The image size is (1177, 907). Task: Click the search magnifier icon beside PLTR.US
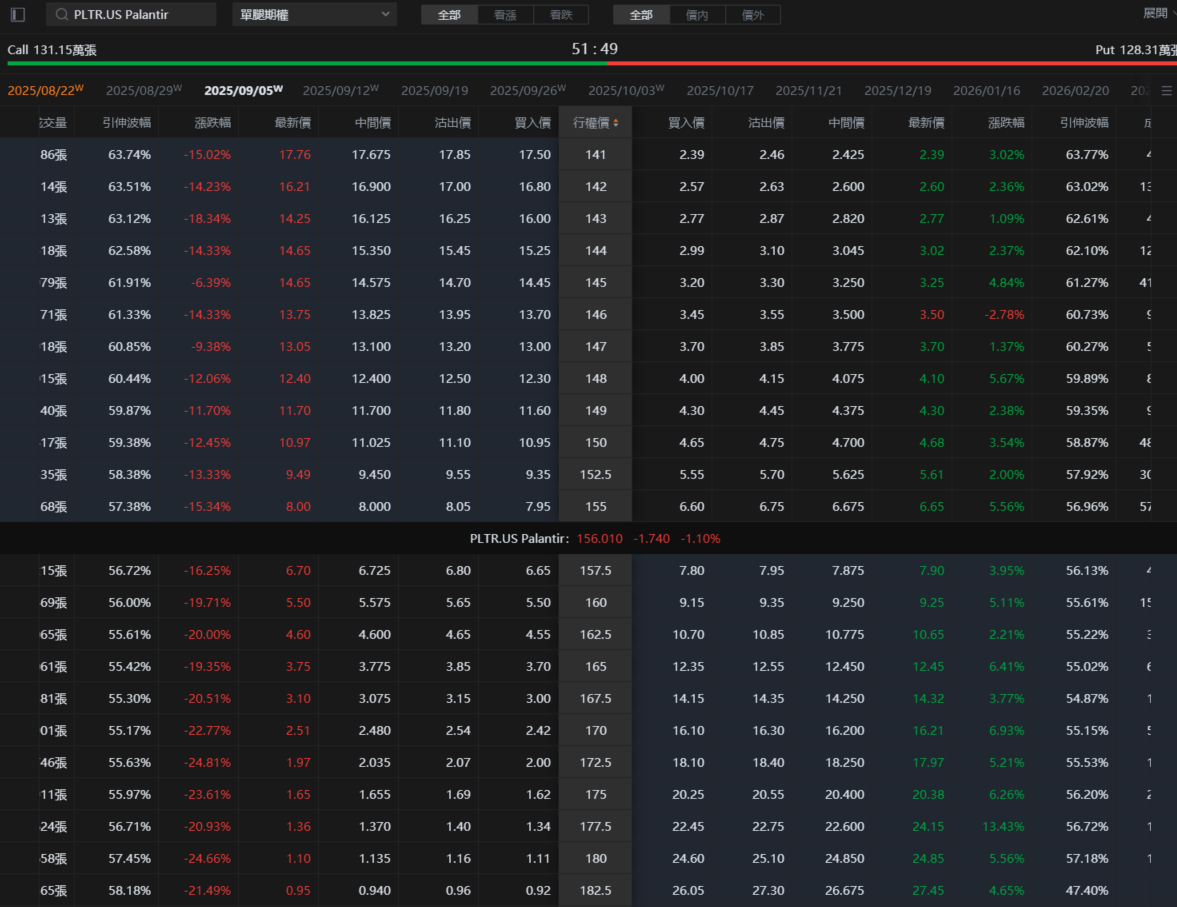(x=62, y=15)
